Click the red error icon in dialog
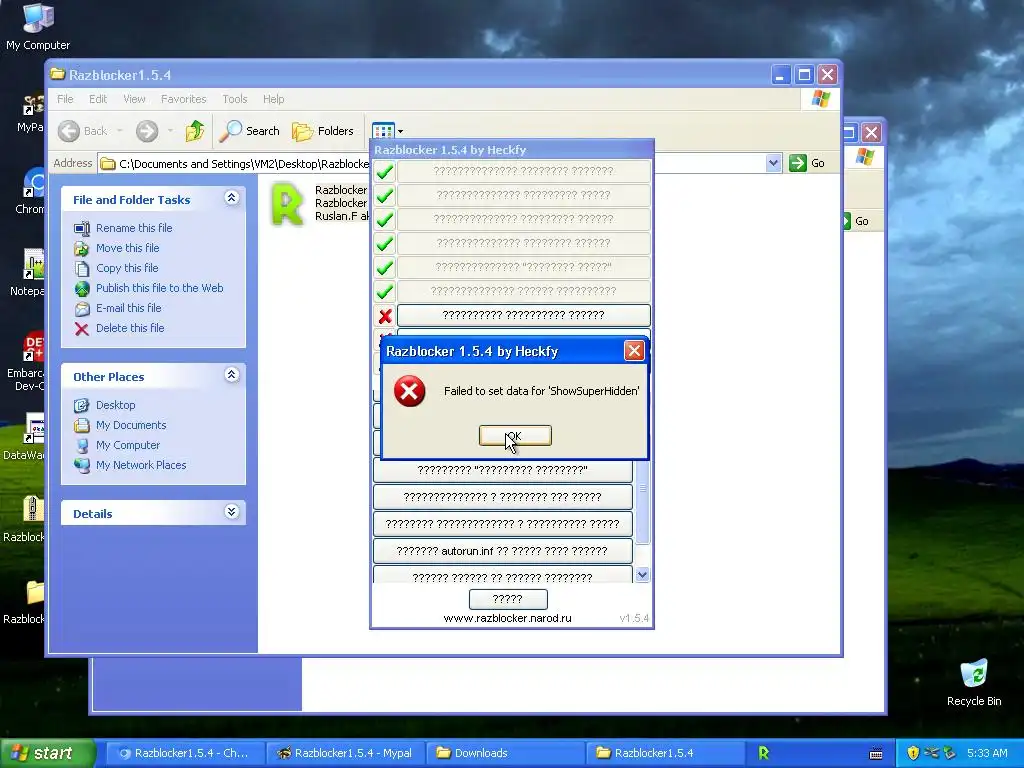Viewport: 1024px width, 768px height. click(409, 391)
